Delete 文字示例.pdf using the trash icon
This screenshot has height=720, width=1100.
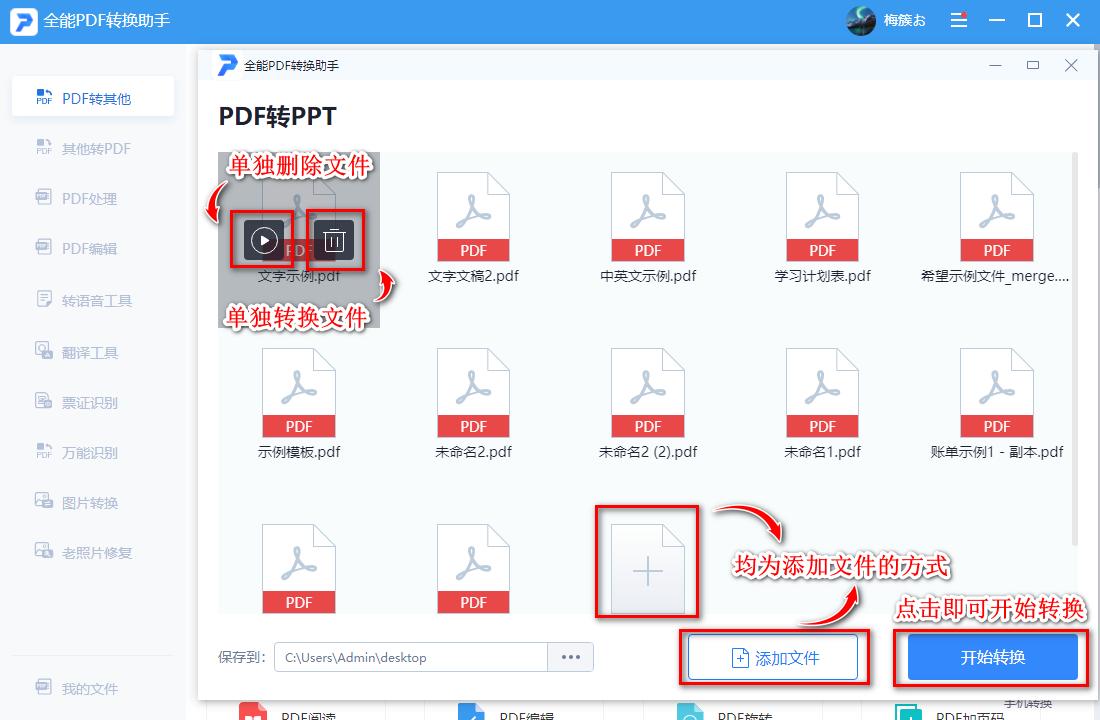pyautogui.click(x=333, y=240)
